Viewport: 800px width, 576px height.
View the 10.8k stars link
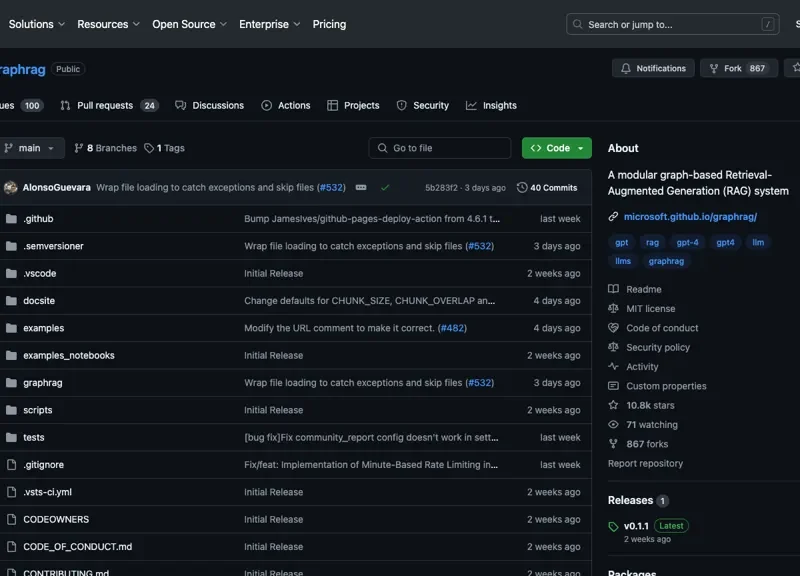(641, 406)
